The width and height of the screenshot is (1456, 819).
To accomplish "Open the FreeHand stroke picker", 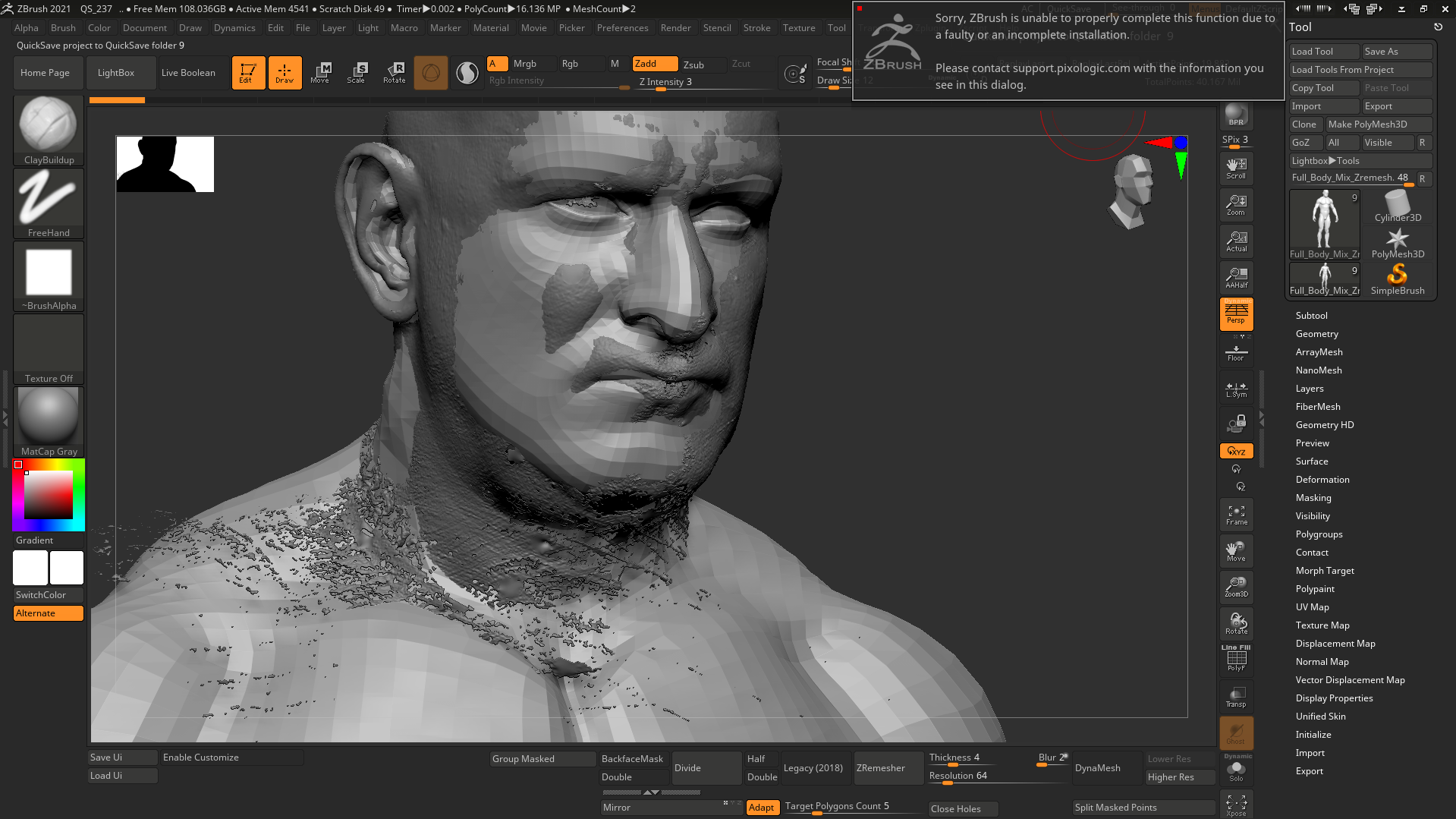I will [x=49, y=203].
